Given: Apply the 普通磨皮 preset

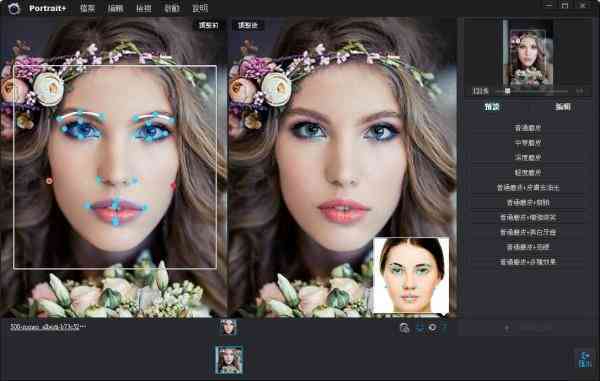Looking at the screenshot, I should [528, 128].
